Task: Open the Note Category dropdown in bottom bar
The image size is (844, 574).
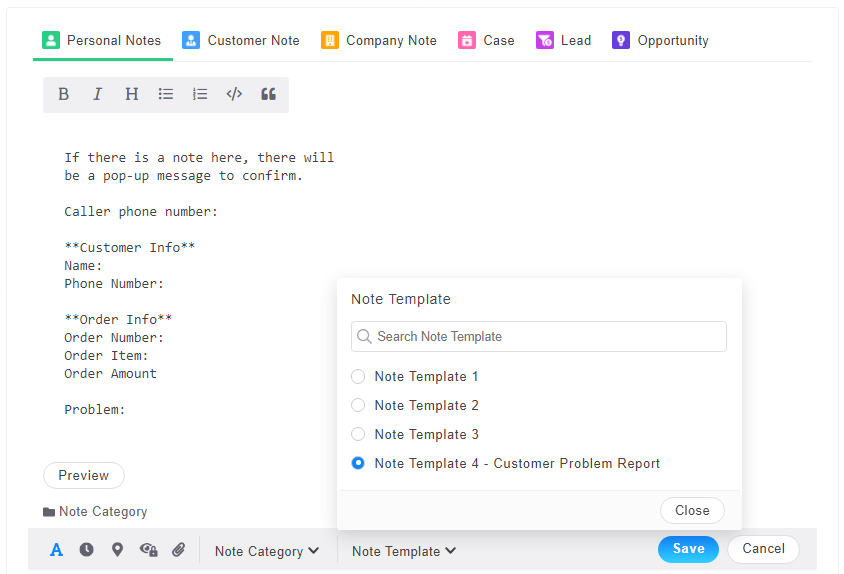Action: 267,551
